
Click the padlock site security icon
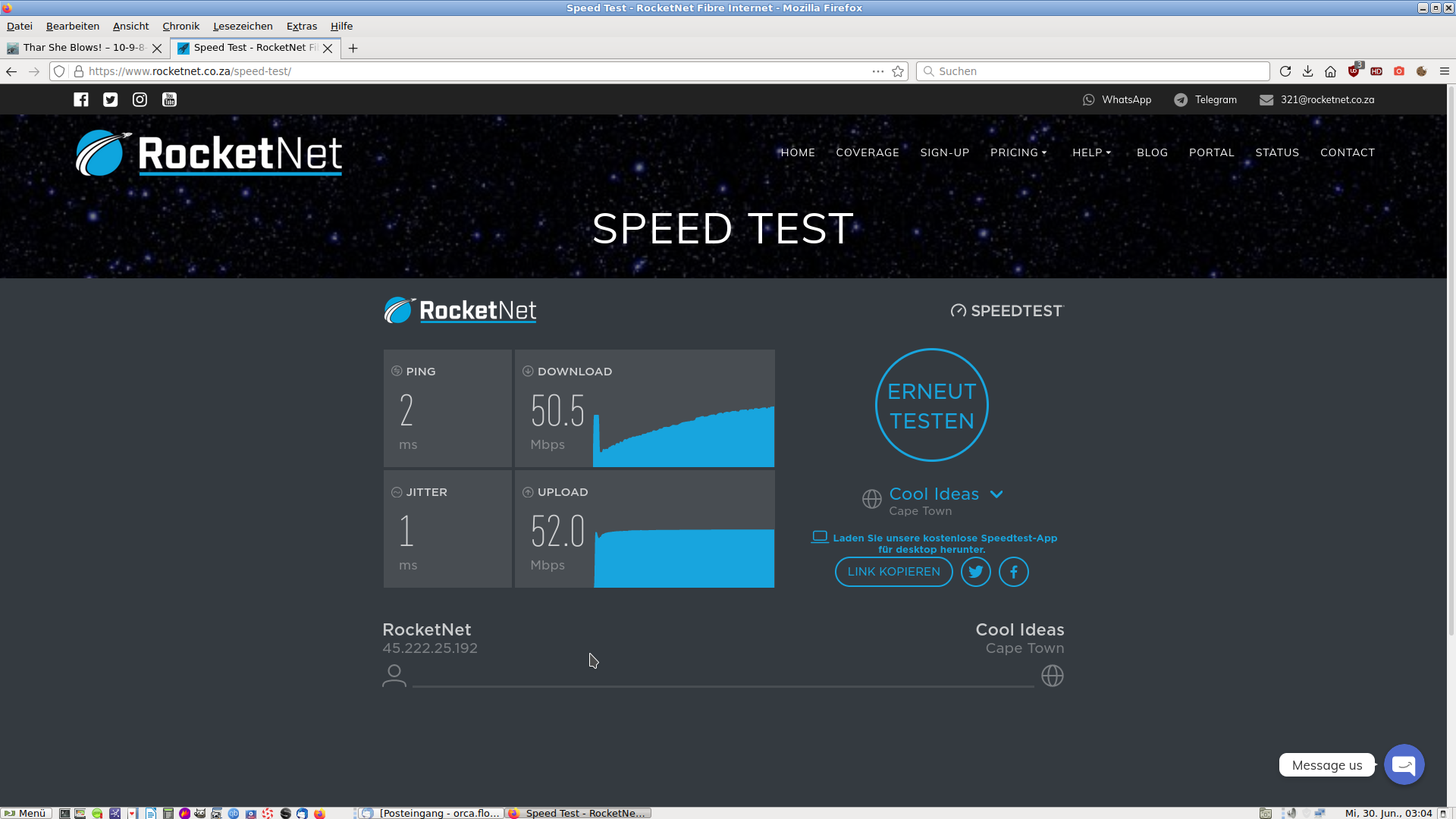[x=78, y=71]
